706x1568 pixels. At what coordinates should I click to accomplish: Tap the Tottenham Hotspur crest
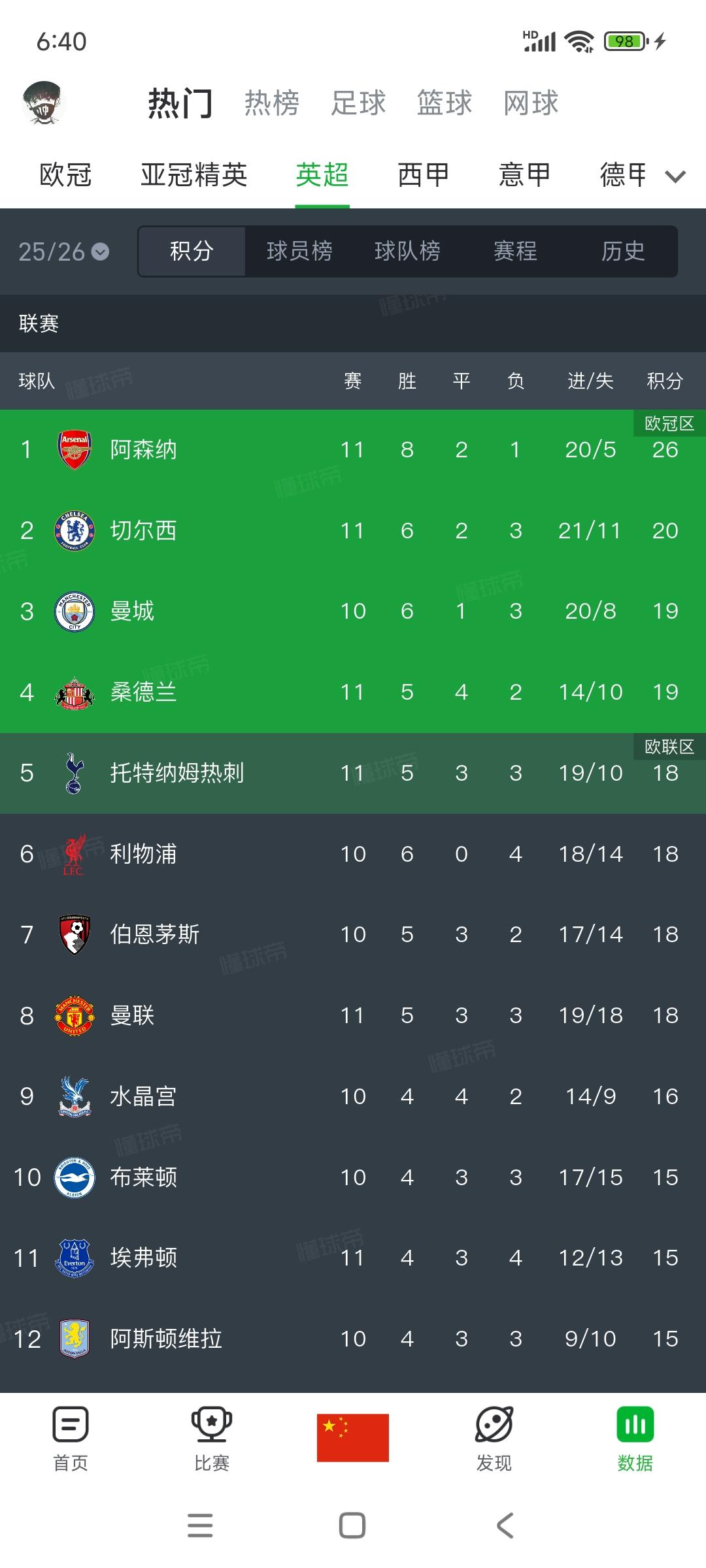pos(75,773)
